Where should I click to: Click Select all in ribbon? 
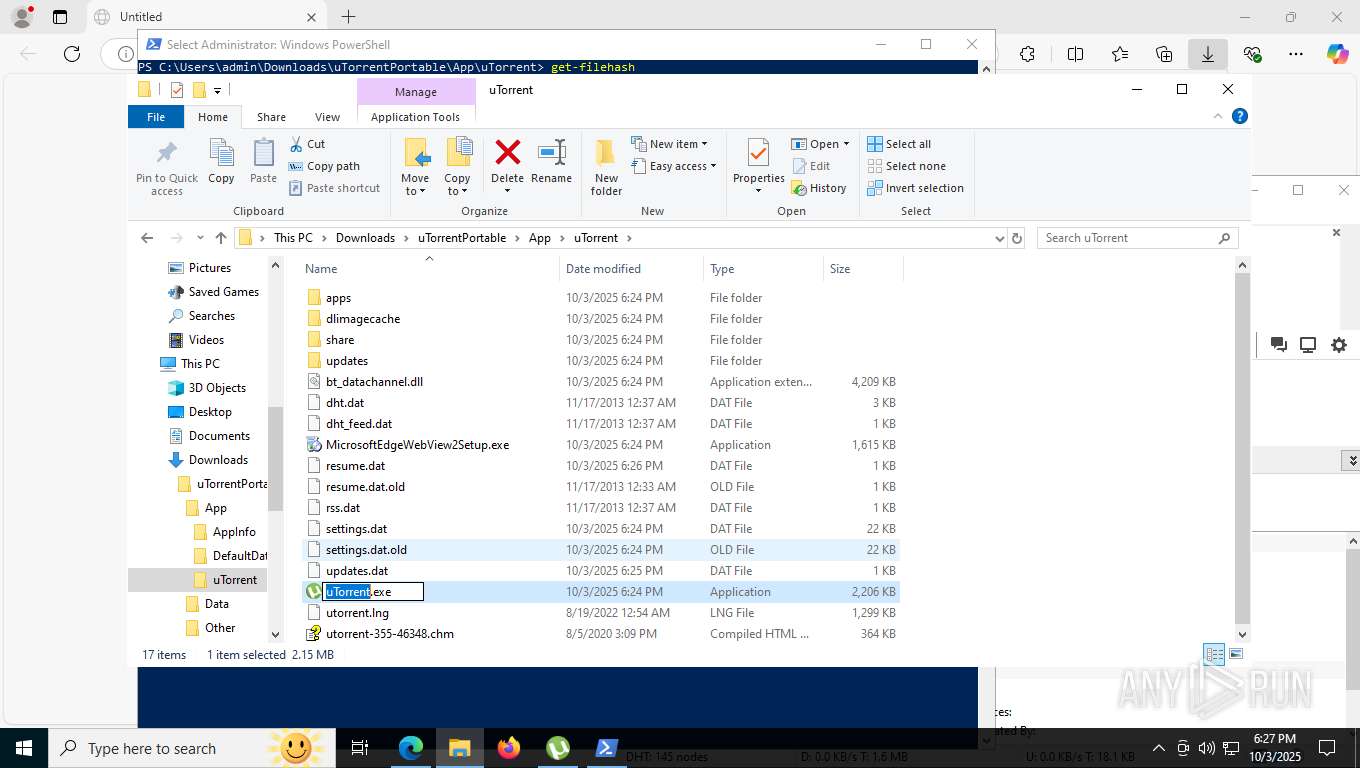pos(899,144)
